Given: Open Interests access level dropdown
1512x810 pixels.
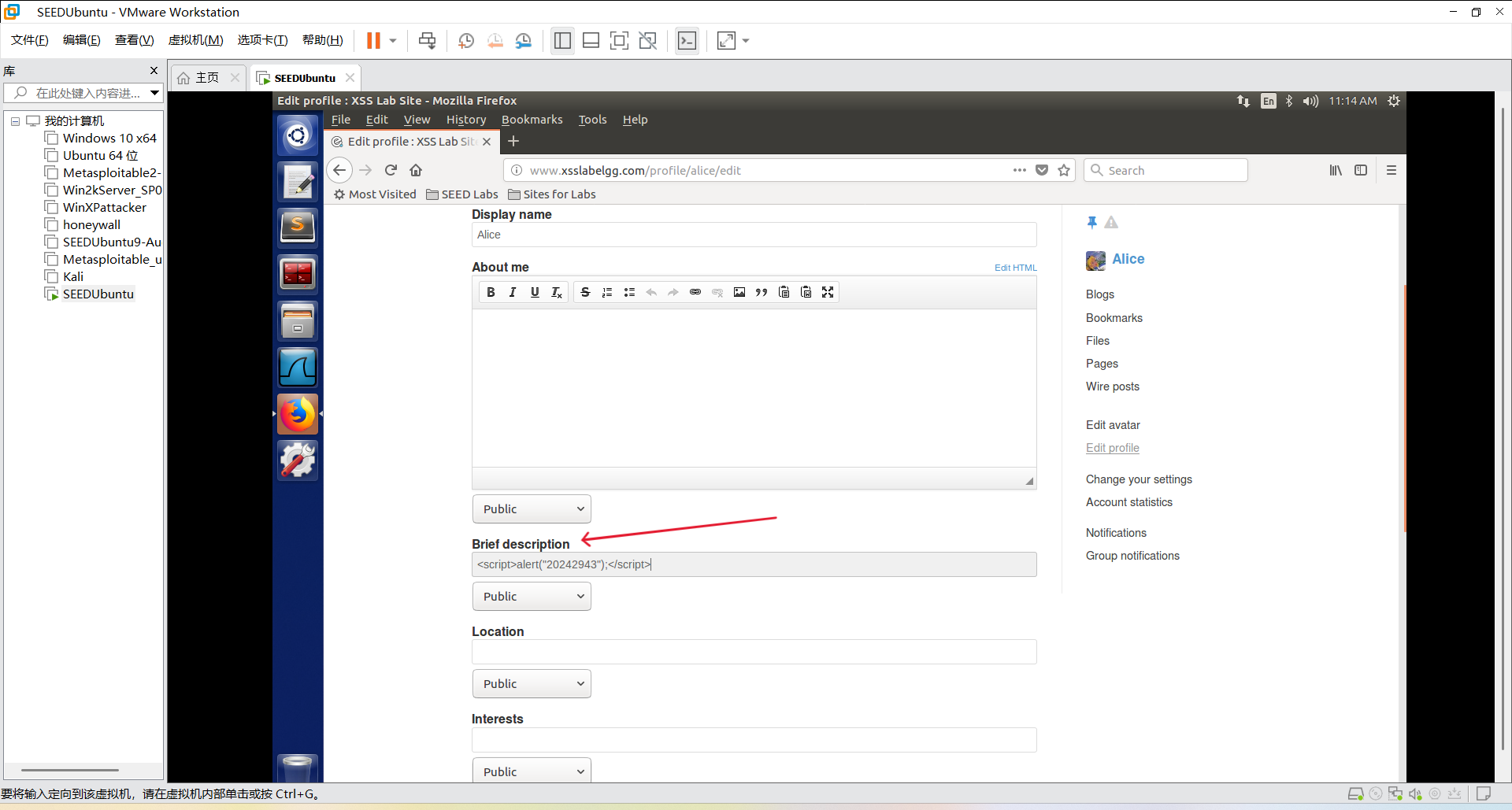Looking at the screenshot, I should tap(532, 771).
